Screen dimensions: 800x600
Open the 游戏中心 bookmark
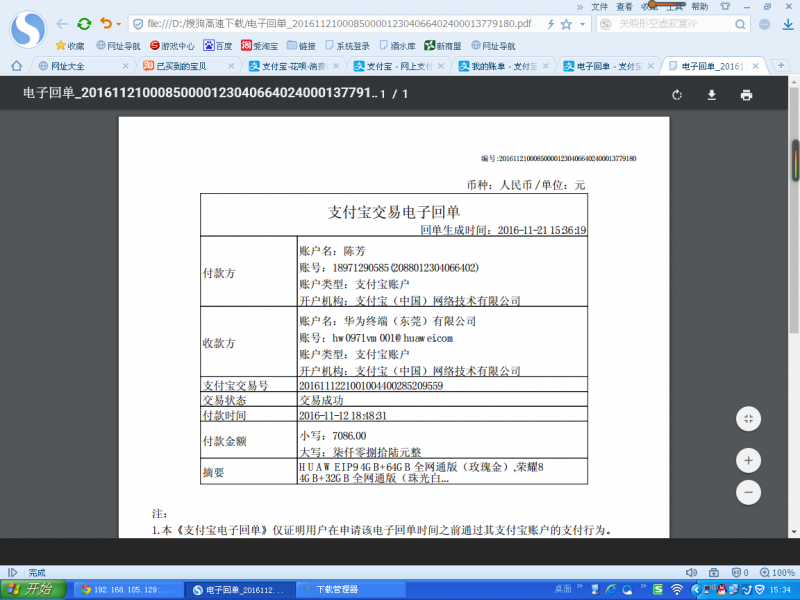[172, 46]
